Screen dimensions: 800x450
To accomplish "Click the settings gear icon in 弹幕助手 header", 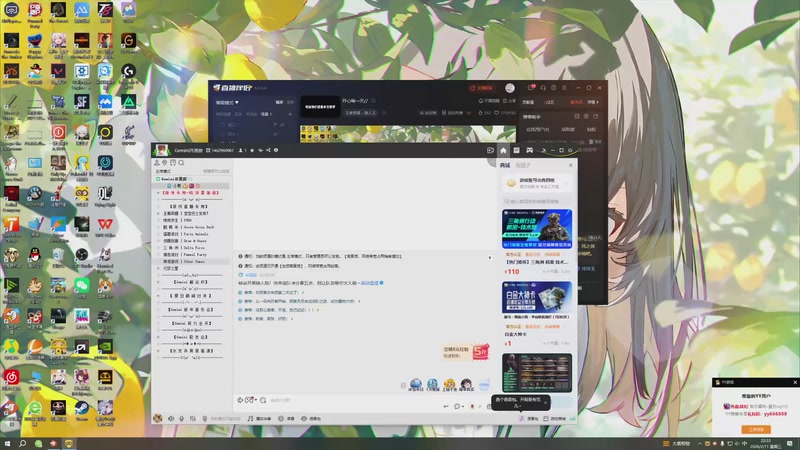I will pyautogui.click(x=586, y=116).
